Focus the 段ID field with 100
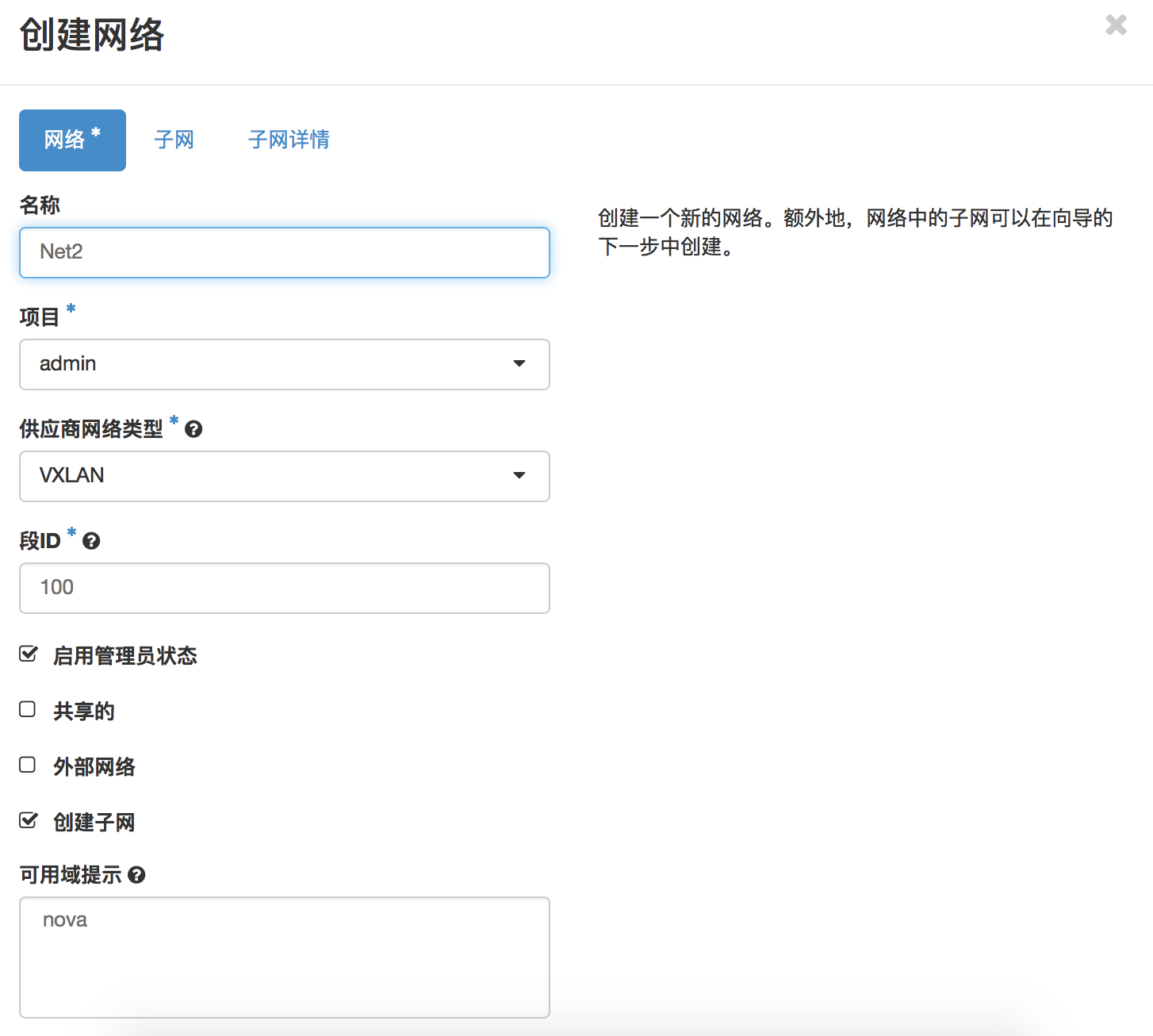Screen dimensions: 1153x1036 click(285, 588)
